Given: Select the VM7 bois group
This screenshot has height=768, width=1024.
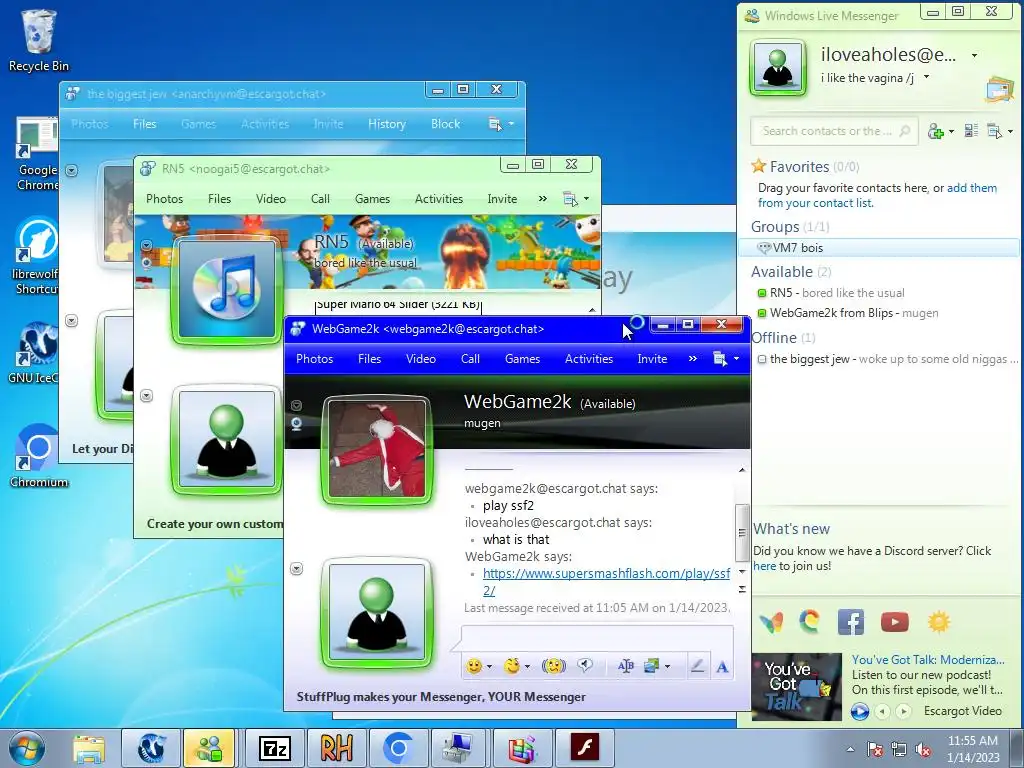Looking at the screenshot, I should click(878, 248).
